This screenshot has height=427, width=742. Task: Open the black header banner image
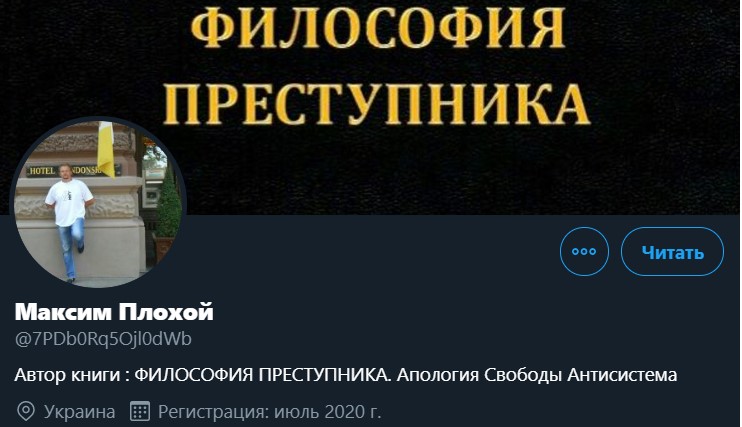[371, 107]
